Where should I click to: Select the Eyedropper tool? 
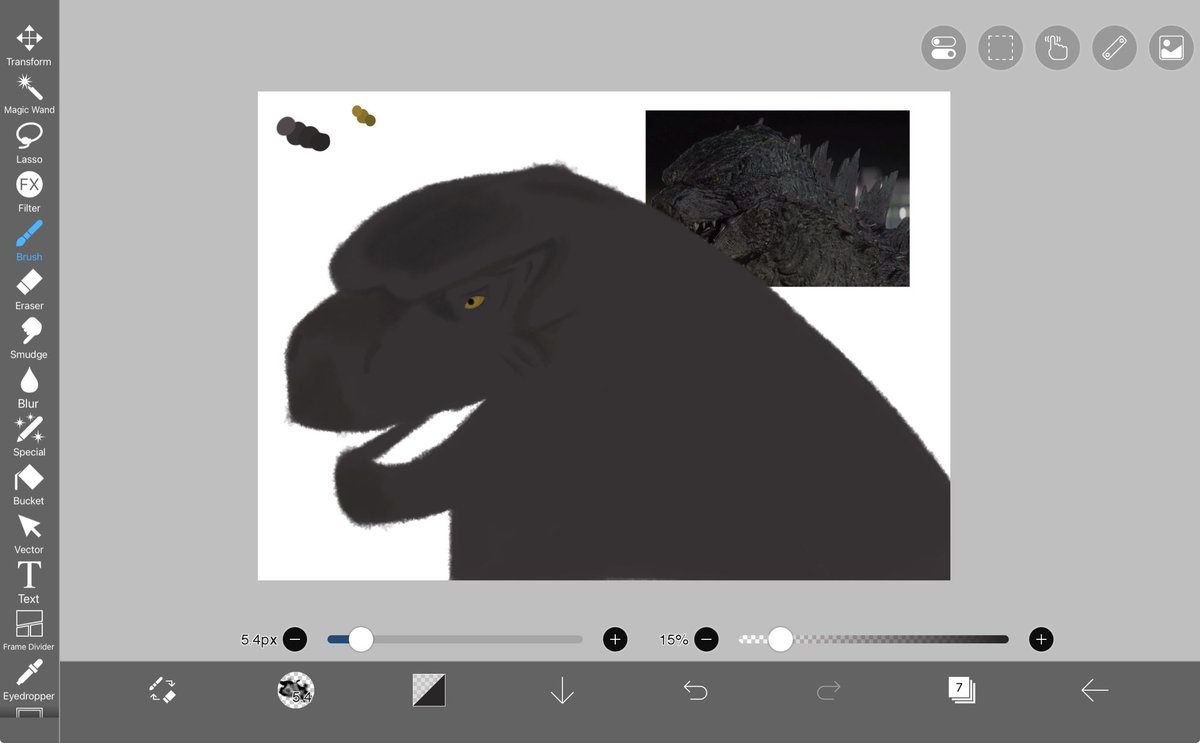[29, 680]
